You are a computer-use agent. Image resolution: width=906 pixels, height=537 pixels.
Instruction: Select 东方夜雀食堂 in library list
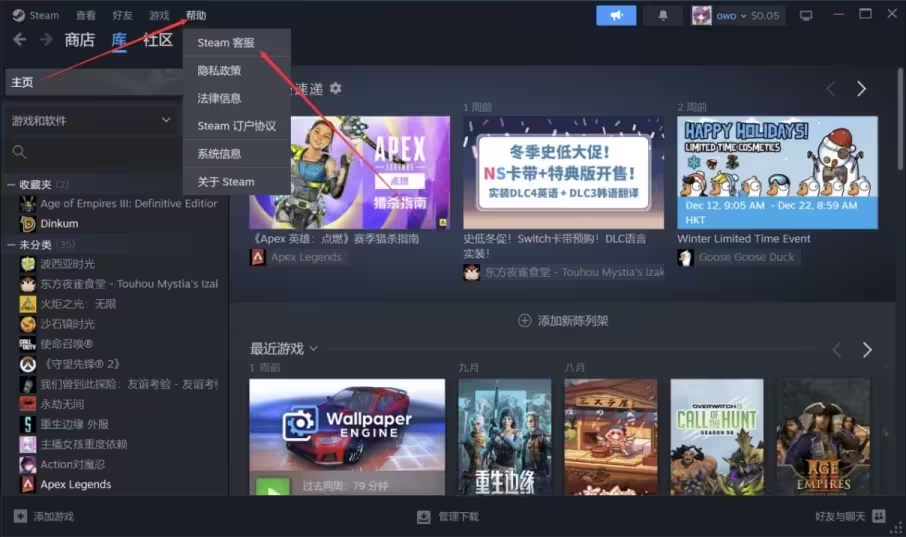pos(119,284)
